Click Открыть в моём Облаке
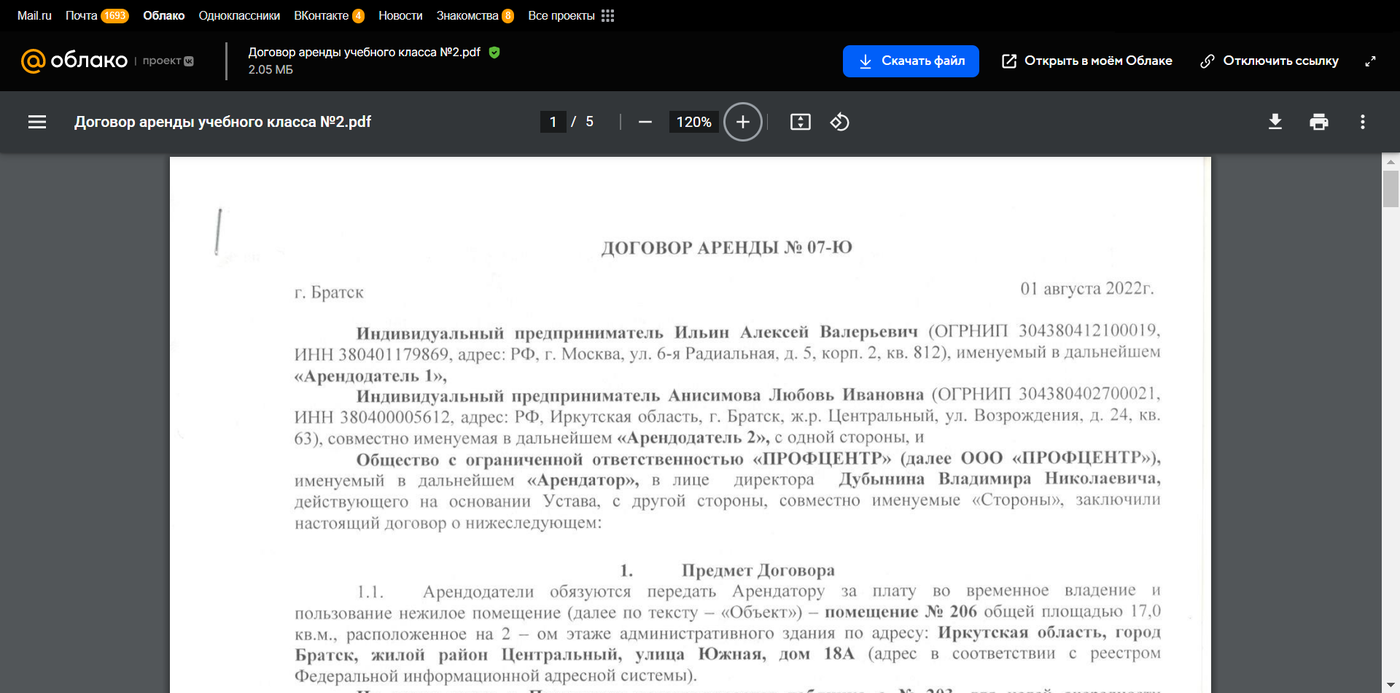 click(1086, 61)
